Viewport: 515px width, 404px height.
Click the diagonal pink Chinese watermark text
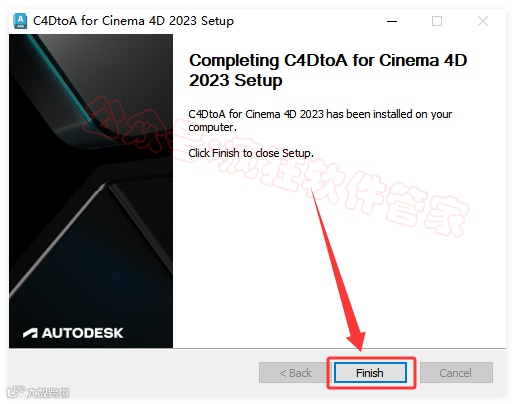[x=277, y=167]
